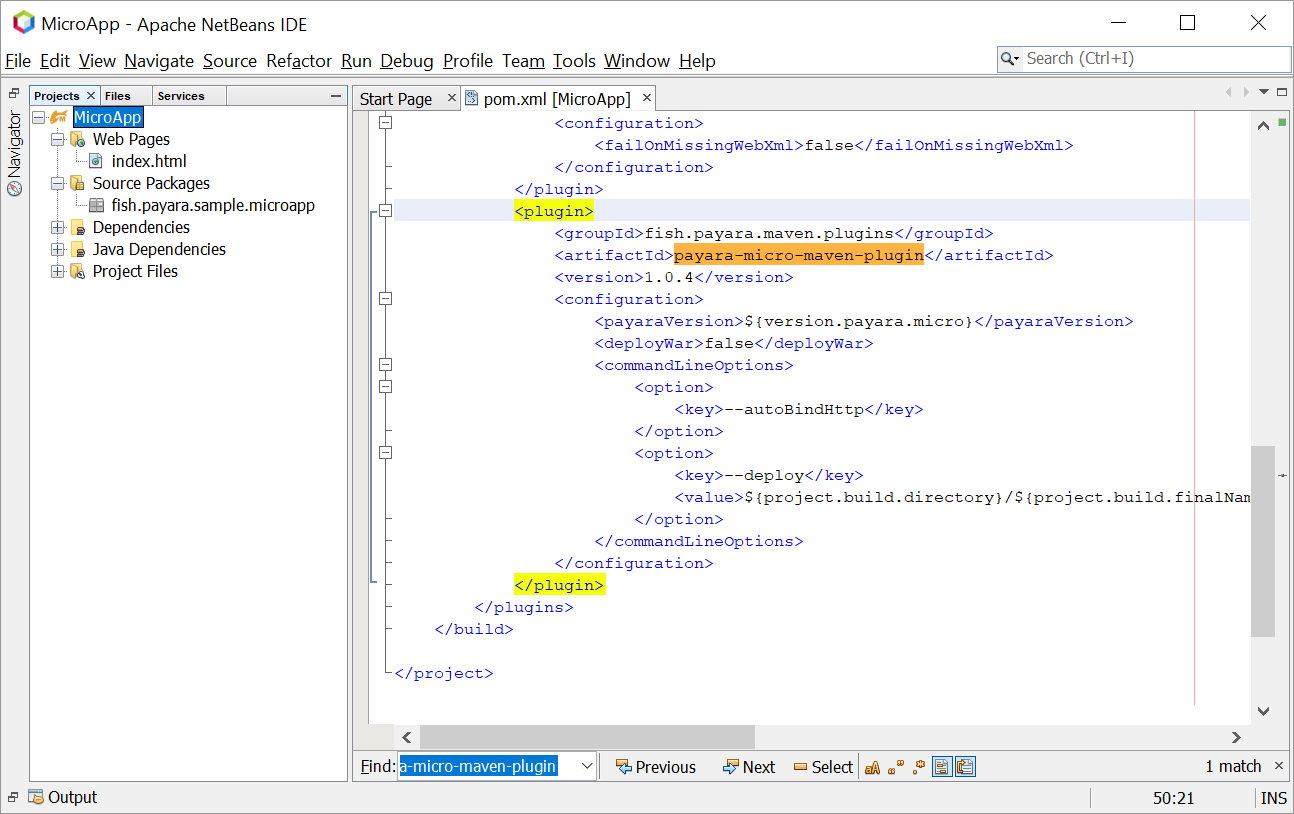Select the index.html tree item

click(149, 162)
